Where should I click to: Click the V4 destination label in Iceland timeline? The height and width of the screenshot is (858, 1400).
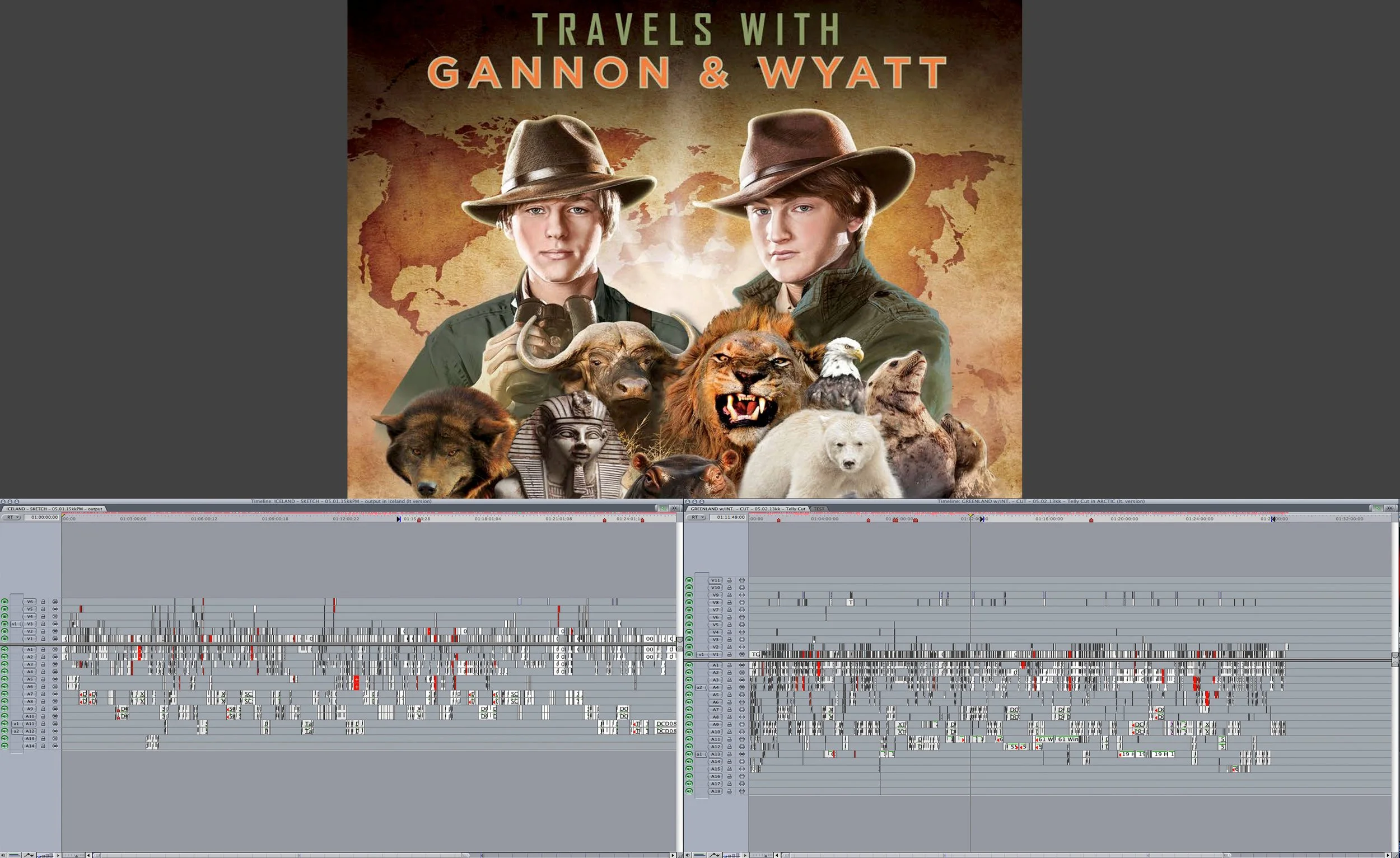30,616
